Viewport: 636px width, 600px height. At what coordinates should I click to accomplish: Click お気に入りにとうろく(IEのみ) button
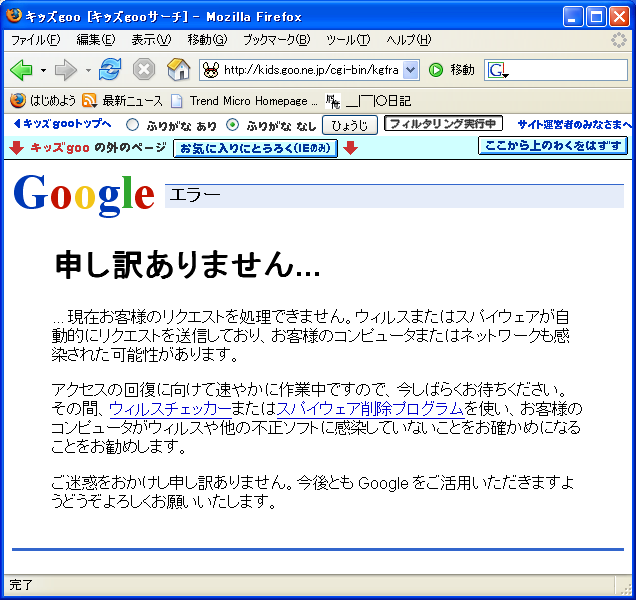click(x=255, y=148)
